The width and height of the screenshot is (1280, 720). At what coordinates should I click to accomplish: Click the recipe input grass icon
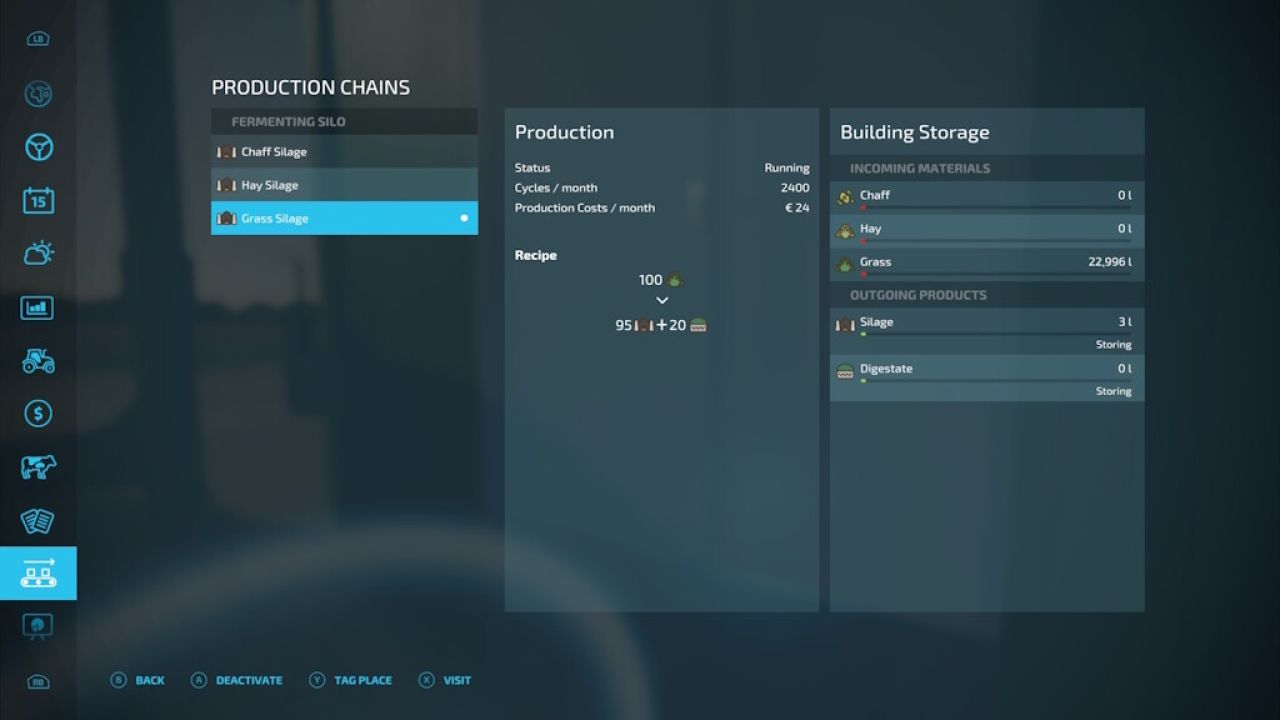(x=676, y=280)
